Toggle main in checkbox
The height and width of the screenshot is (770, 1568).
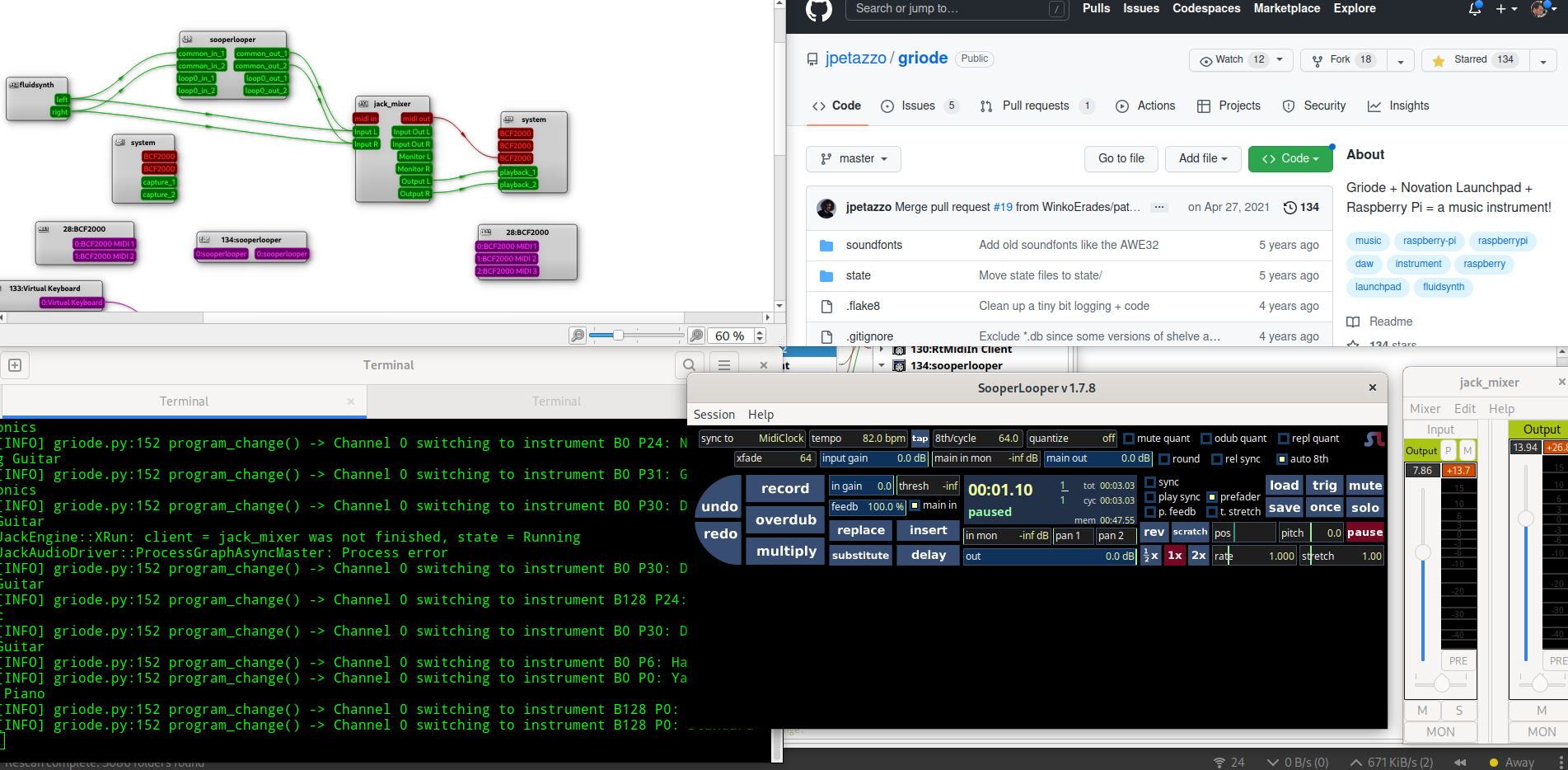(x=915, y=505)
